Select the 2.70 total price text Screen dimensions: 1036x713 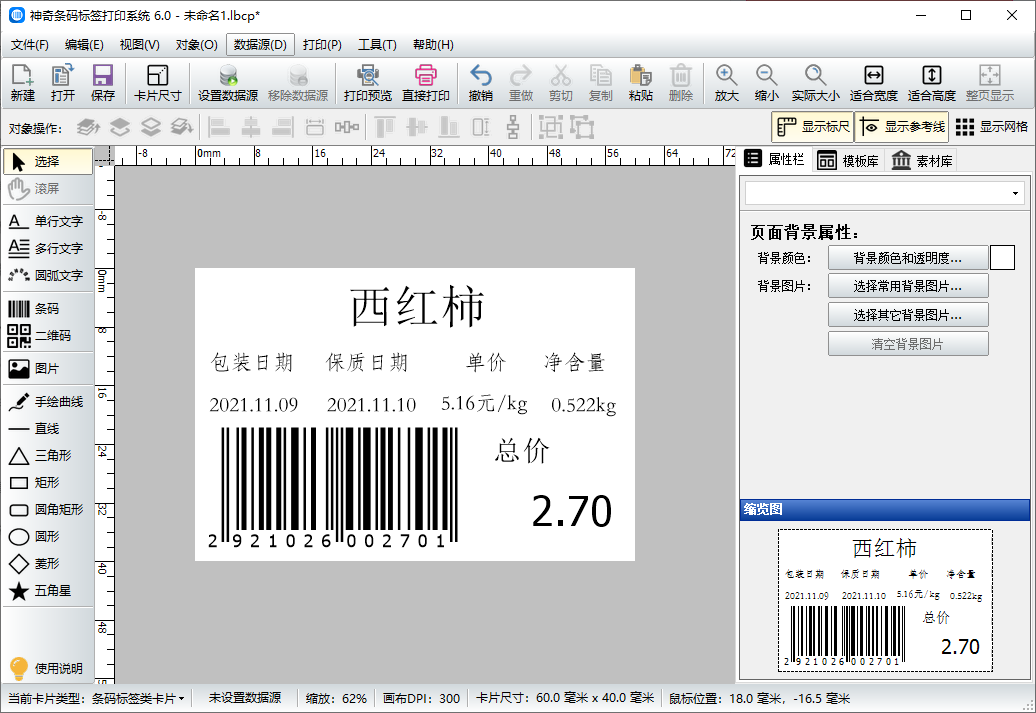click(572, 511)
